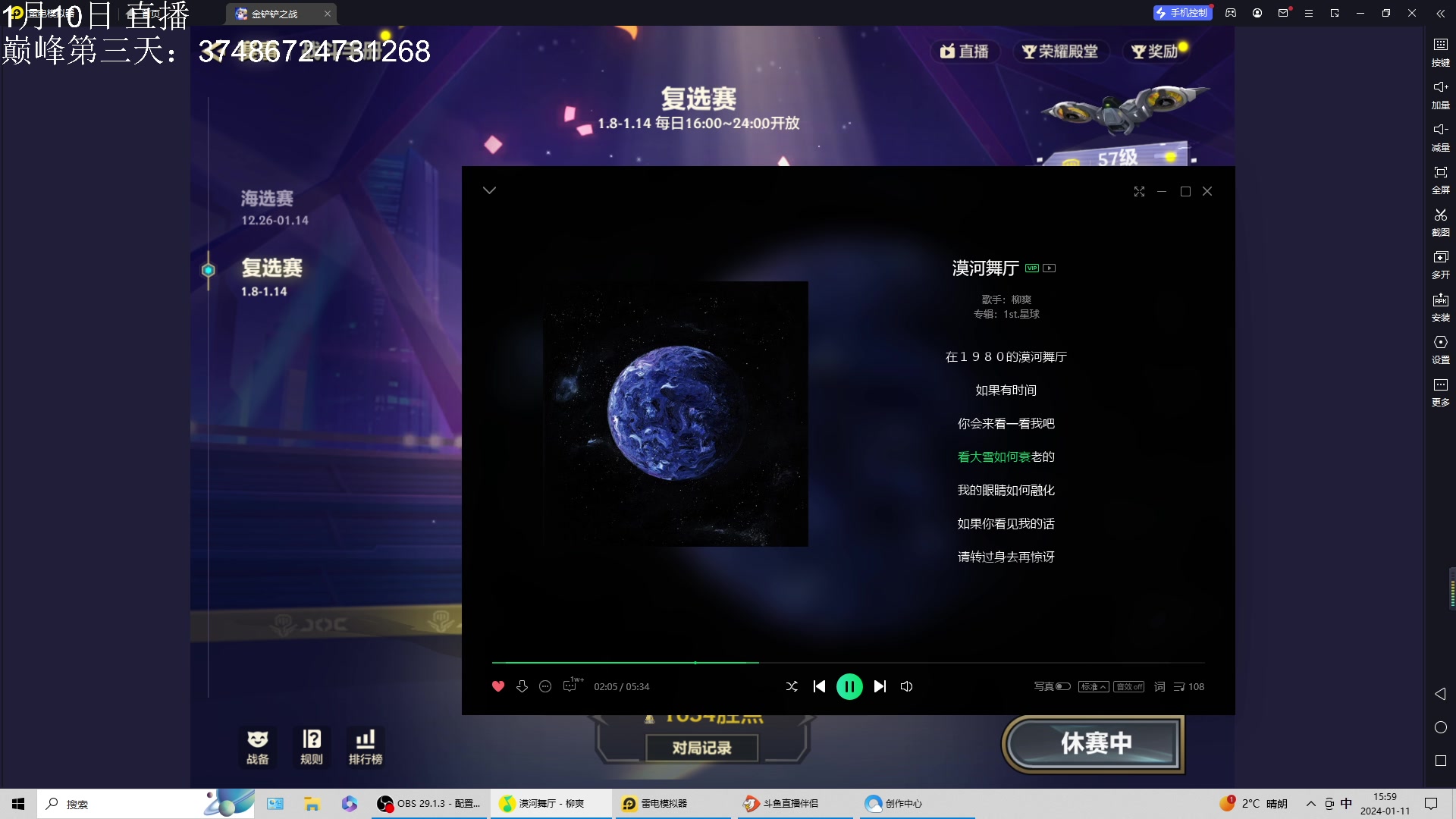
Task: Download the current song
Action: click(x=522, y=686)
